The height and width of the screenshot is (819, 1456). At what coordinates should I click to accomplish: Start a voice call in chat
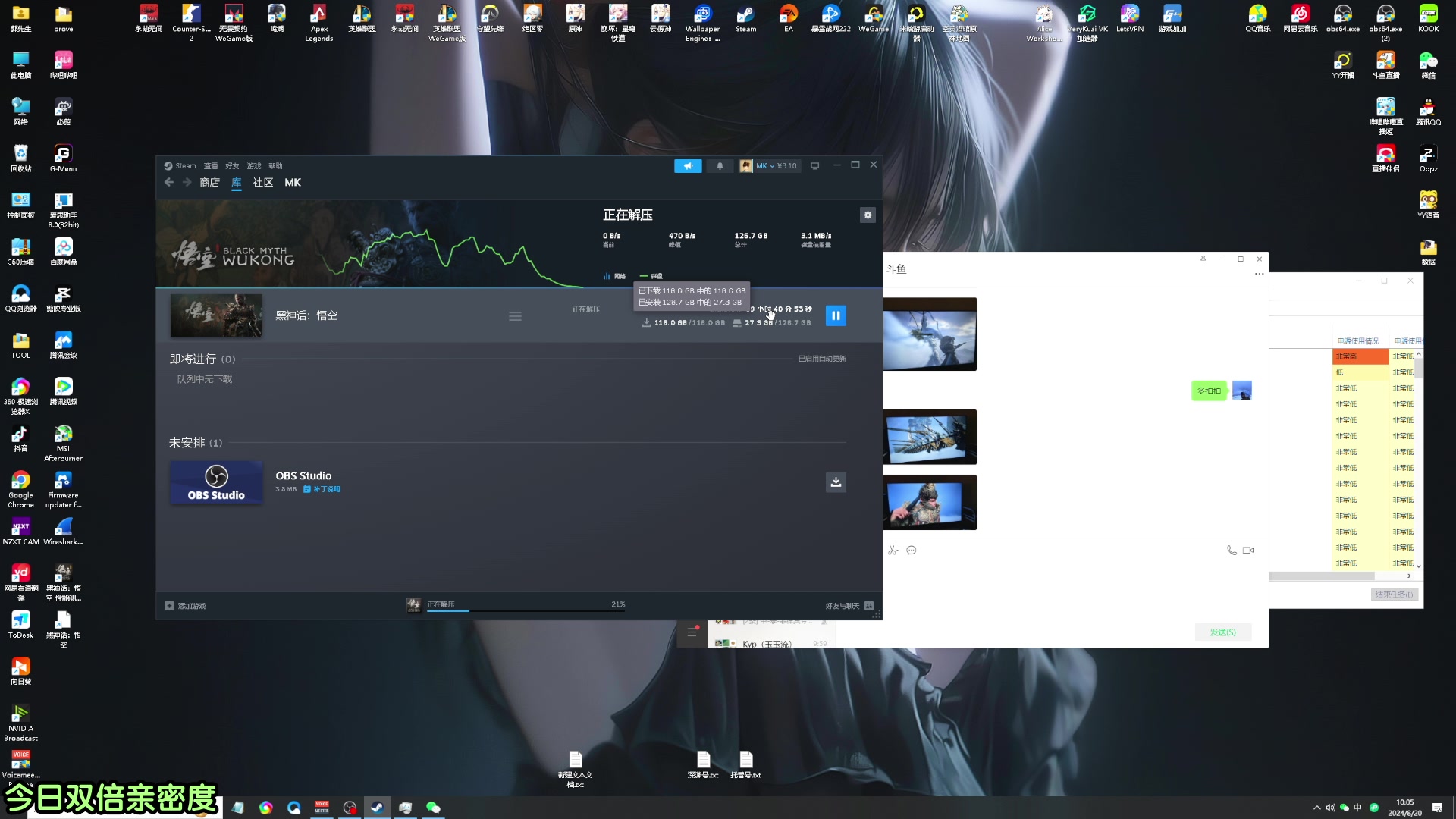coord(1232,551)
